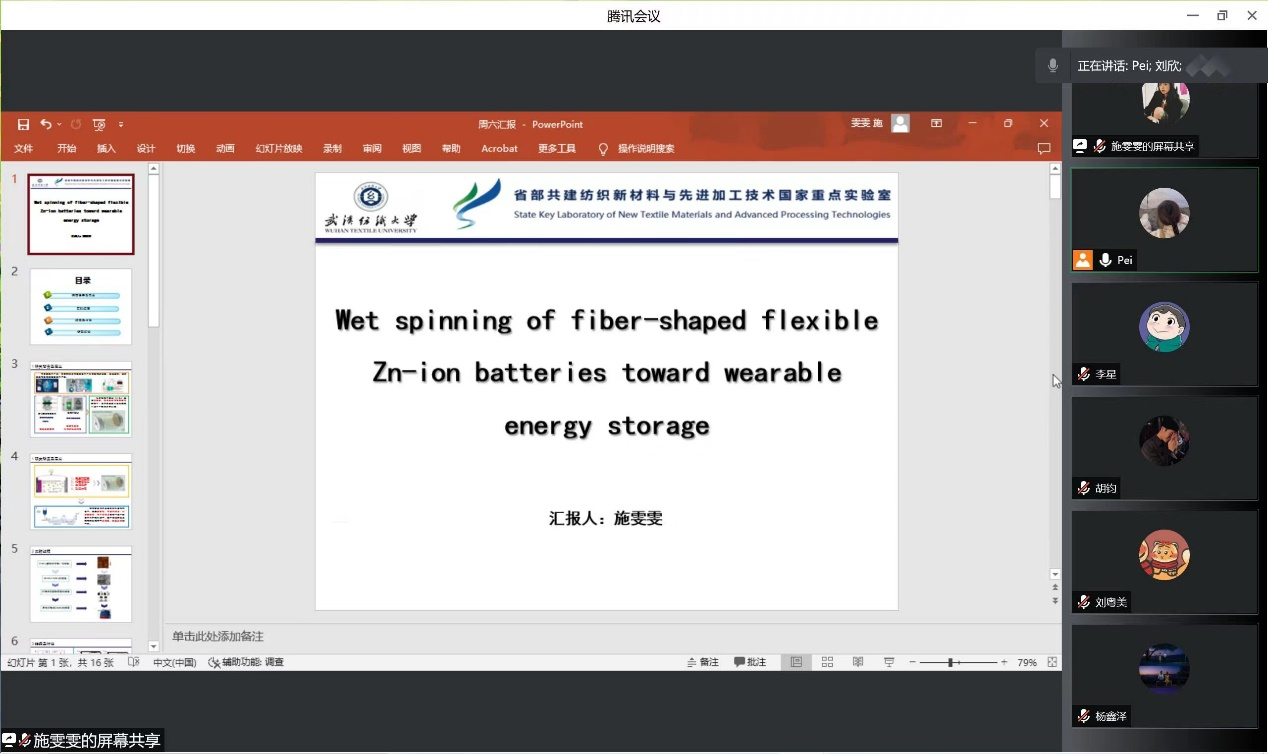Open ribbon display options button
Screen dimensions: 1268x754
936,124
